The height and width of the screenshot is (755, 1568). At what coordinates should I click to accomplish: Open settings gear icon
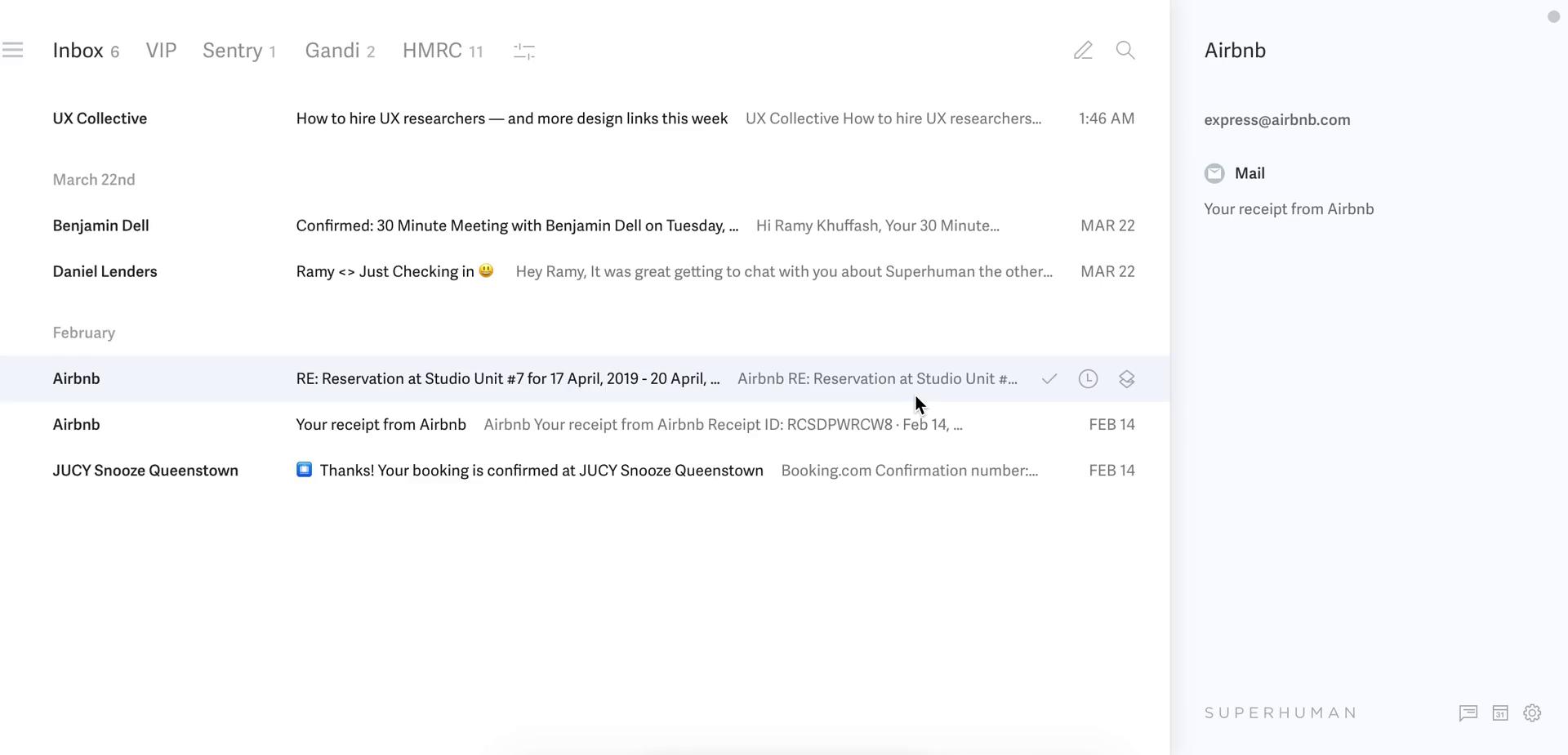[x=1532, y=713]
